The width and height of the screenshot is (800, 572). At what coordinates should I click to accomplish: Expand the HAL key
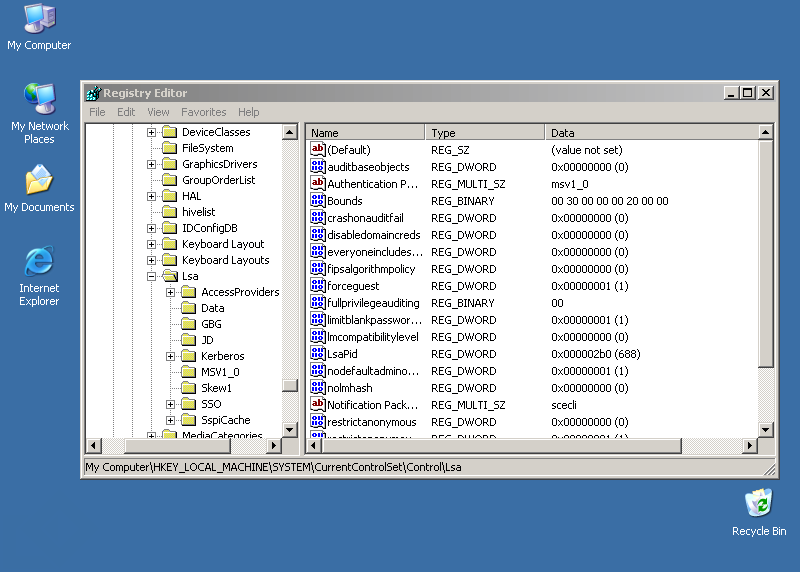(x=152, y=196)
